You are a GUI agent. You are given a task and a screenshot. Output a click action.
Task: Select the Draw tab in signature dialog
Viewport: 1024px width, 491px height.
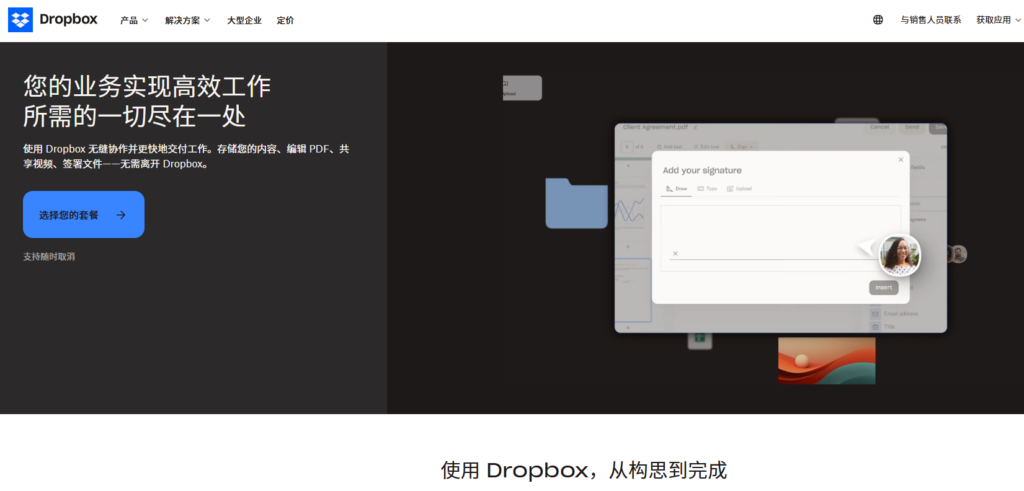[677, 189]
